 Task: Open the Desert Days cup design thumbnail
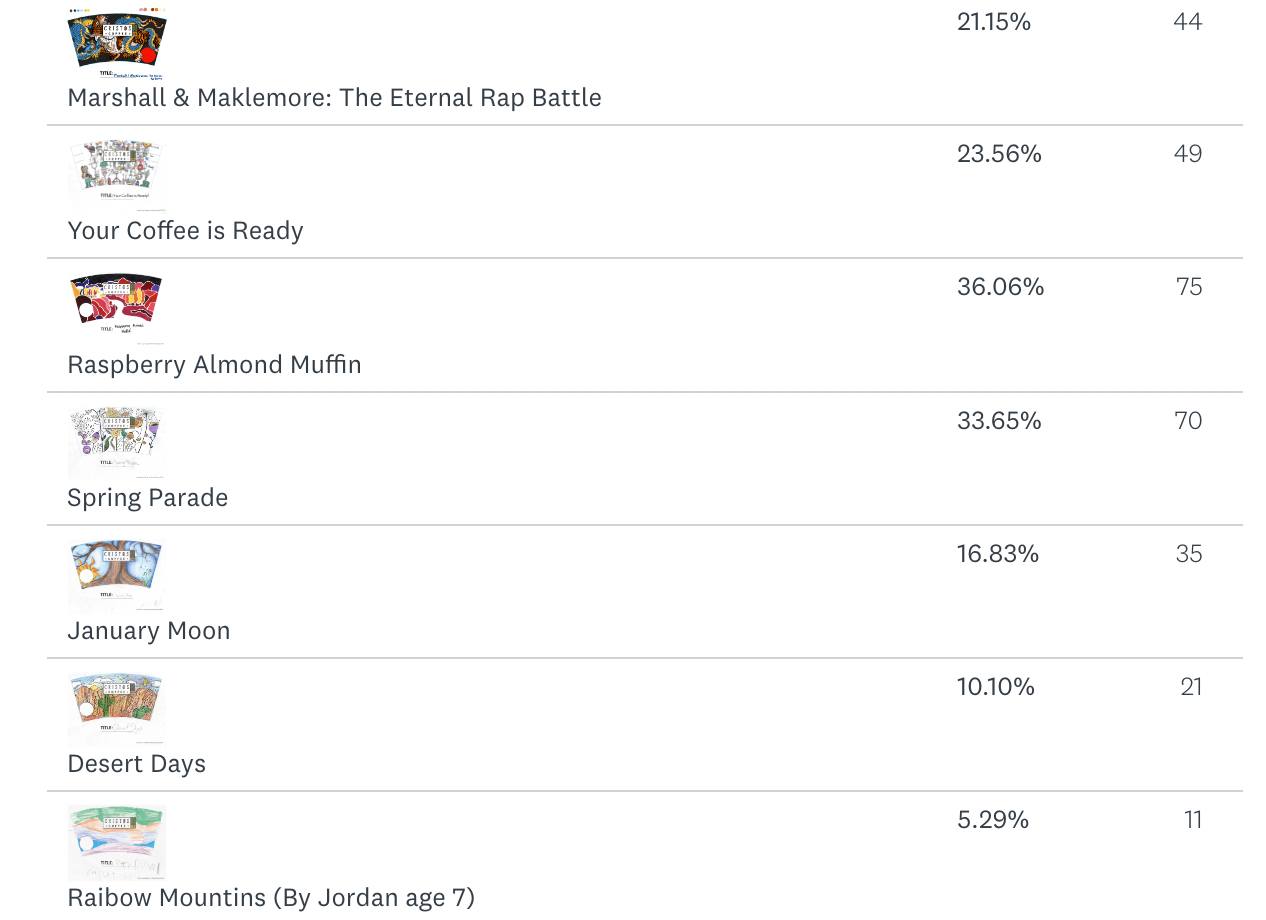click(x=116, y=708)
